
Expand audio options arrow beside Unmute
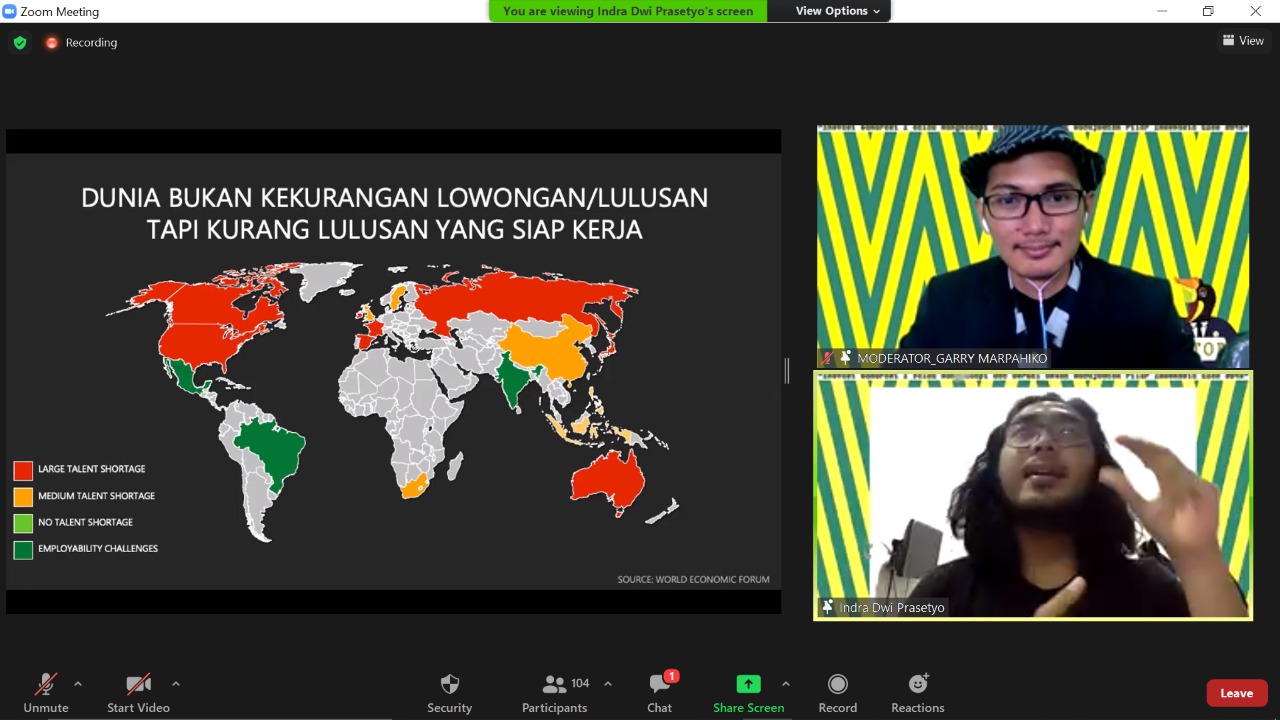click(x=78, y=684)
